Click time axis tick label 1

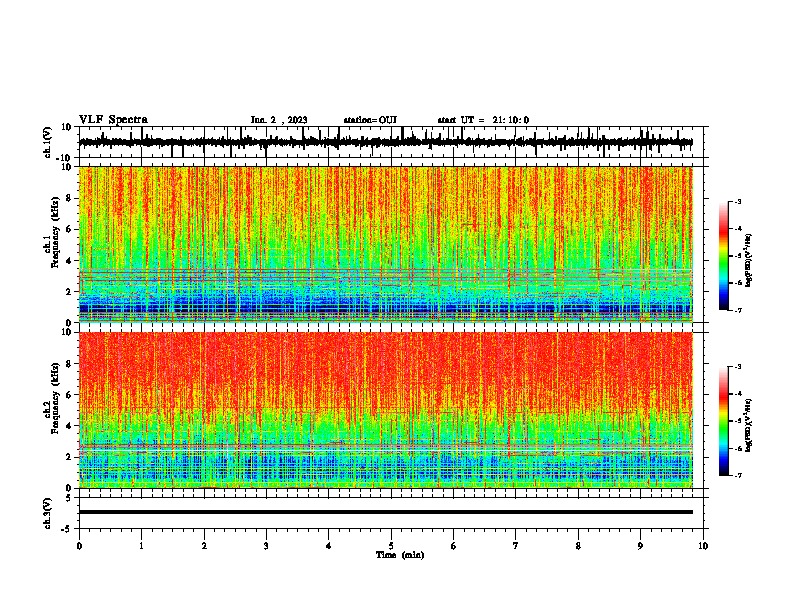(x=141, y=546)
